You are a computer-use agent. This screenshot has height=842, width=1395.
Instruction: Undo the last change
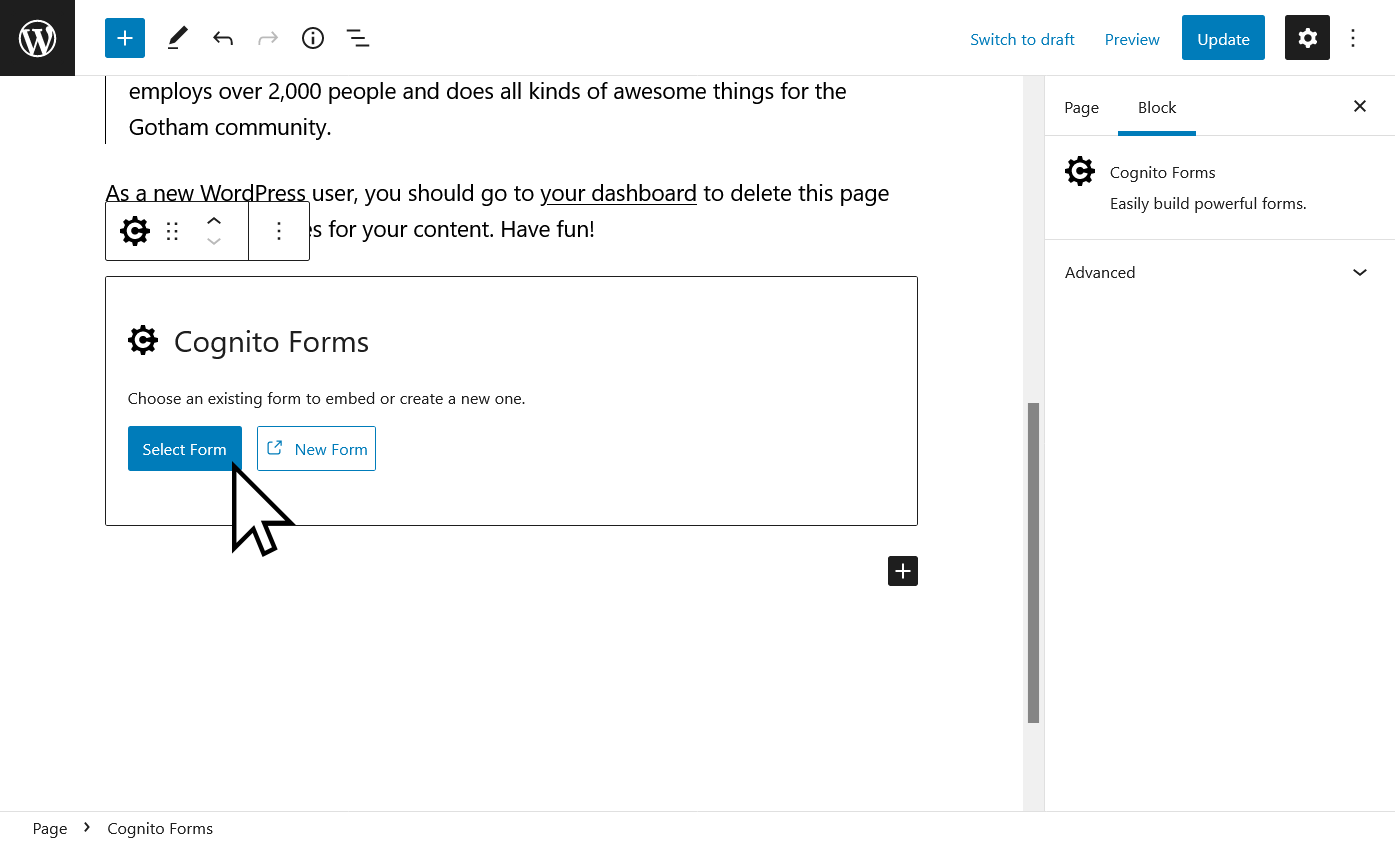223,38
